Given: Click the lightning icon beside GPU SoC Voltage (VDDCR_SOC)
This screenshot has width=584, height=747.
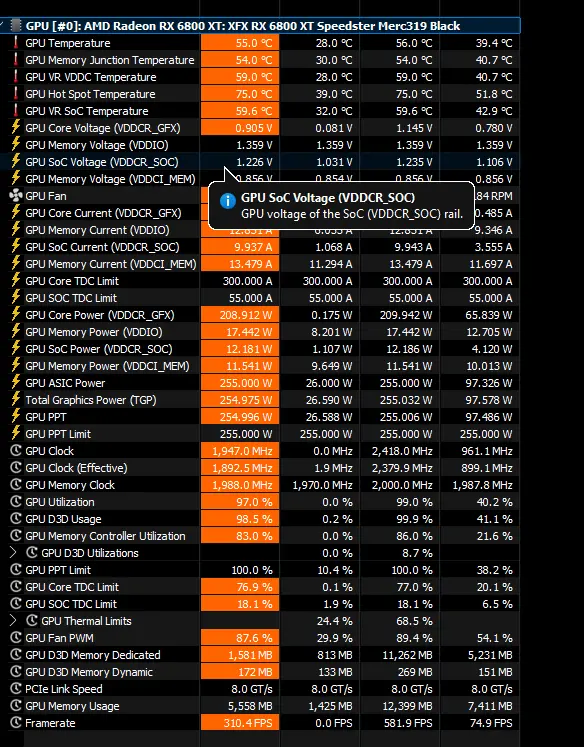Looking at the screenshot, I should pos(16,162).
